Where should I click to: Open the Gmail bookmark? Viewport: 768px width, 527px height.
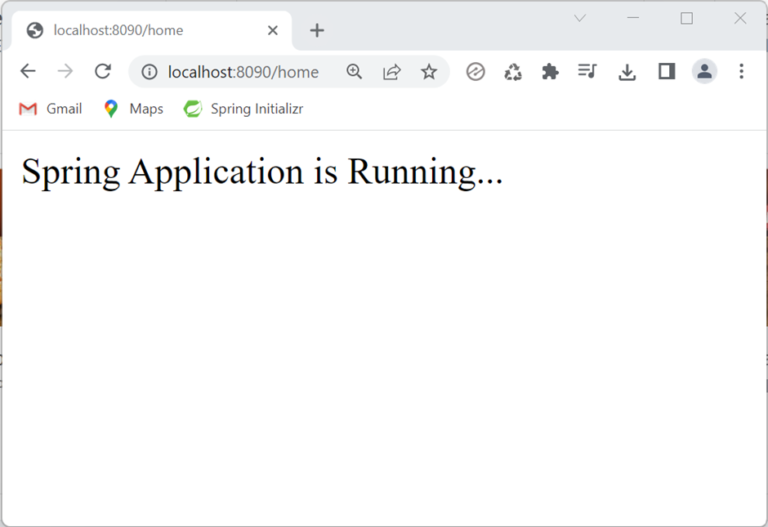click(50, 109)
